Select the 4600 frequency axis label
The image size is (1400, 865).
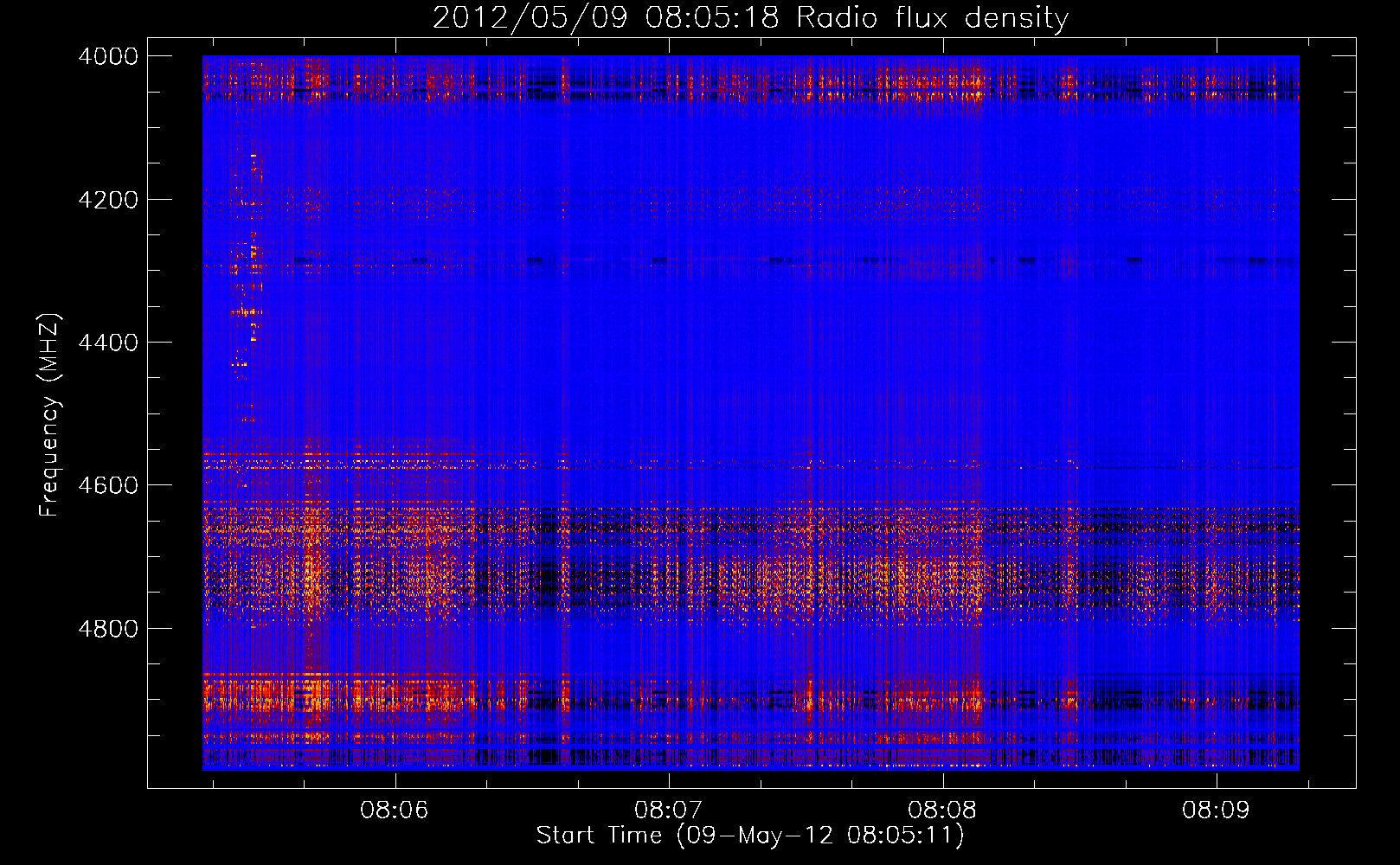(x=108, y=485)
